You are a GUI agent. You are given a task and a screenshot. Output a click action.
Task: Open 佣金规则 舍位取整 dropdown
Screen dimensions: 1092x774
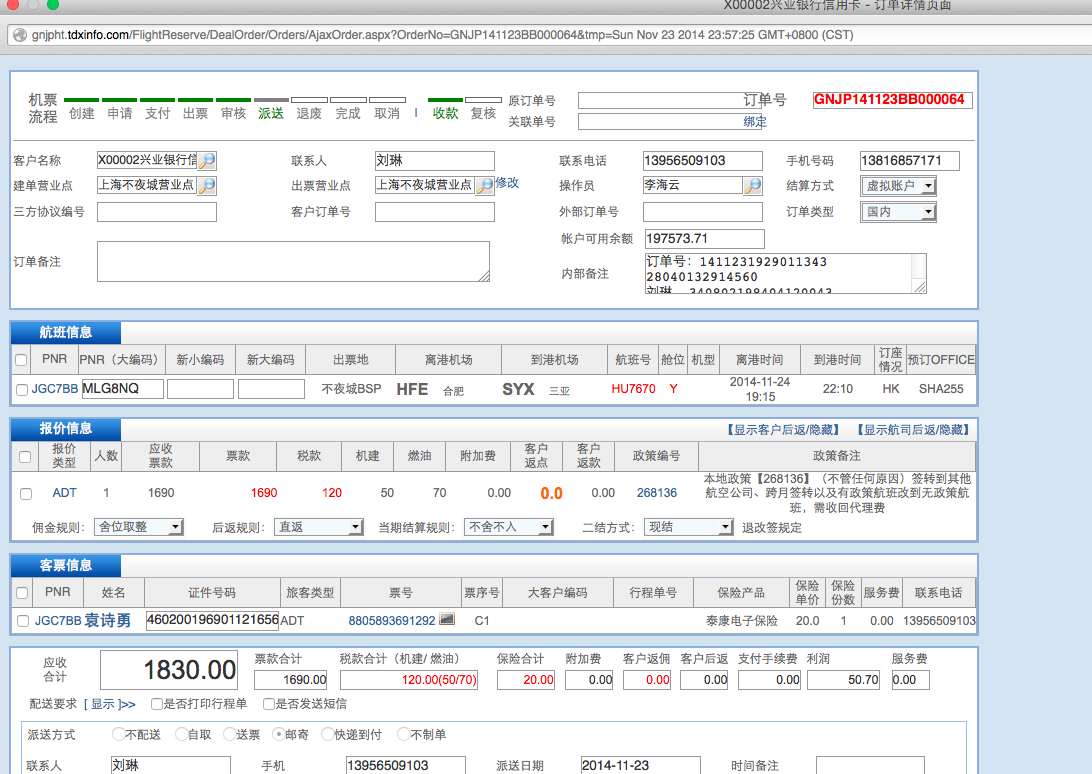[x=139, y=527]
